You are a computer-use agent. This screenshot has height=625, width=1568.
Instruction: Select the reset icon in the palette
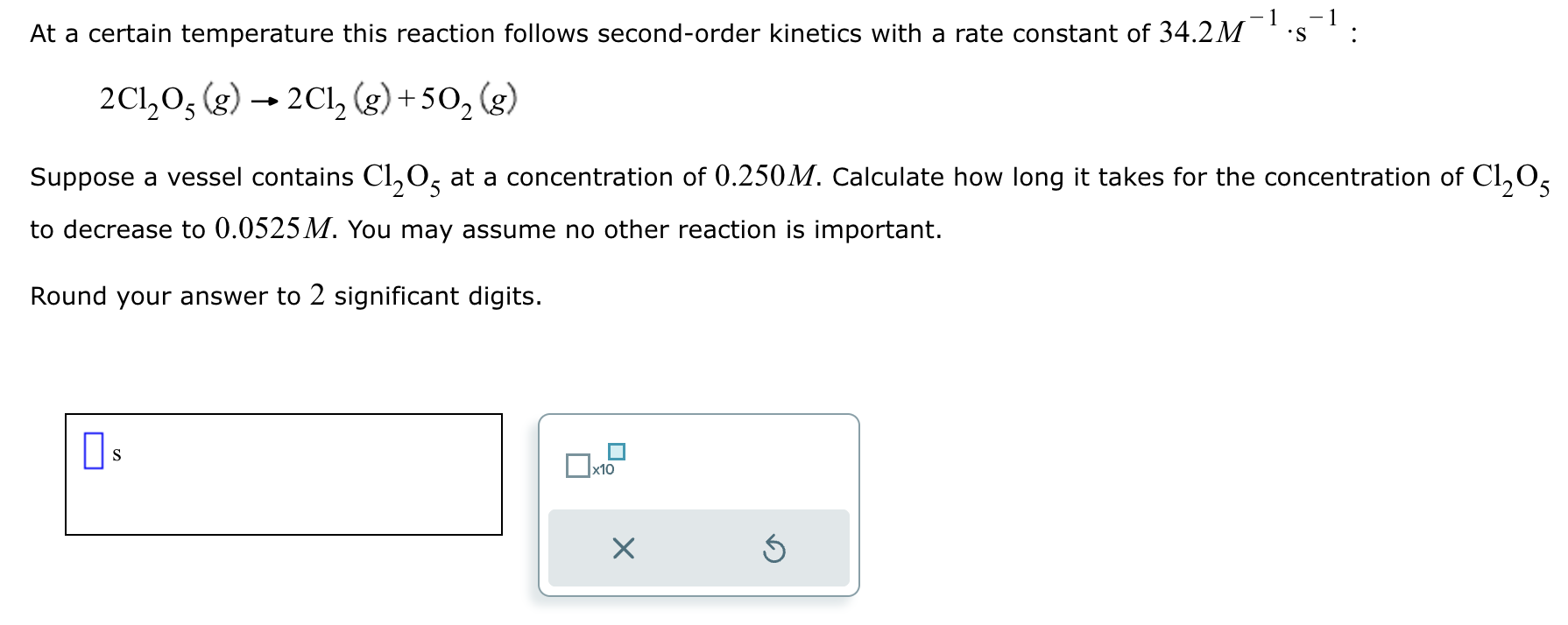(x=776, y=548)
